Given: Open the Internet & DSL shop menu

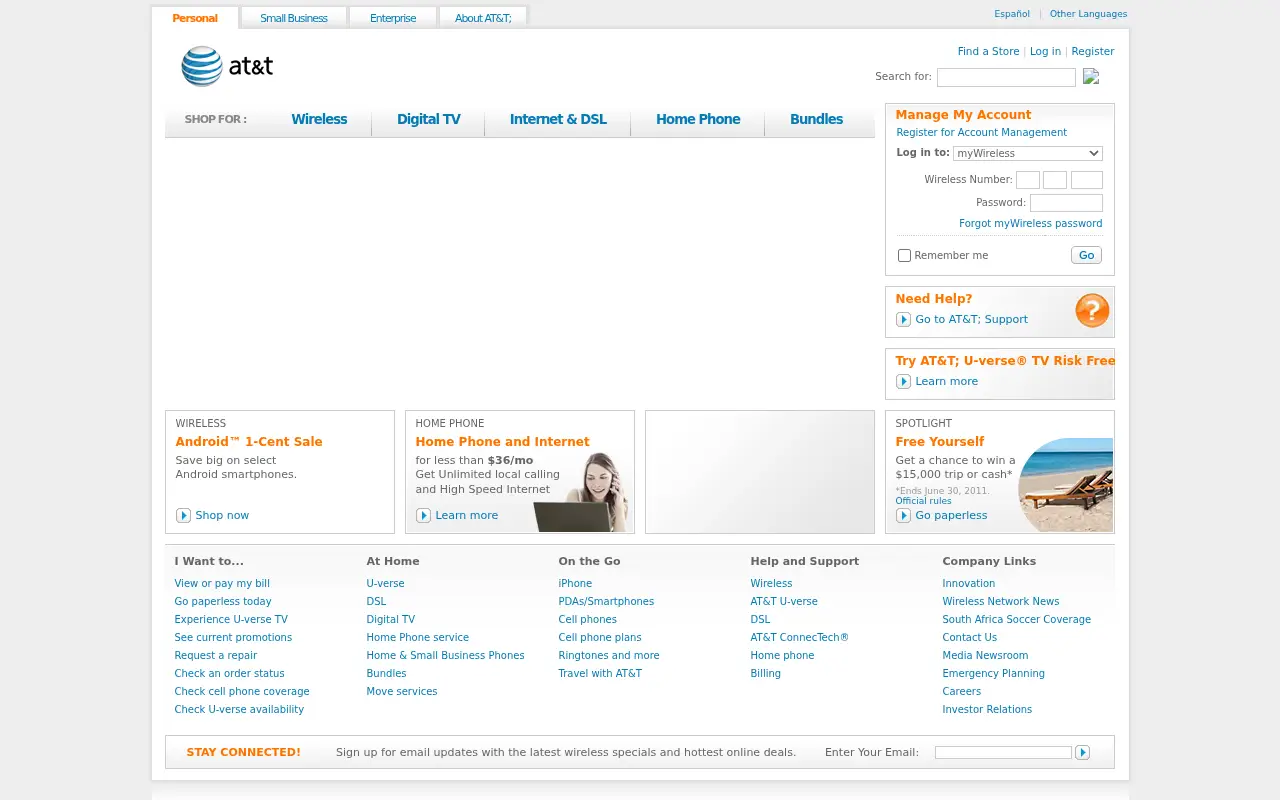Looking at the screenshot, I should [x=558, y=119].
